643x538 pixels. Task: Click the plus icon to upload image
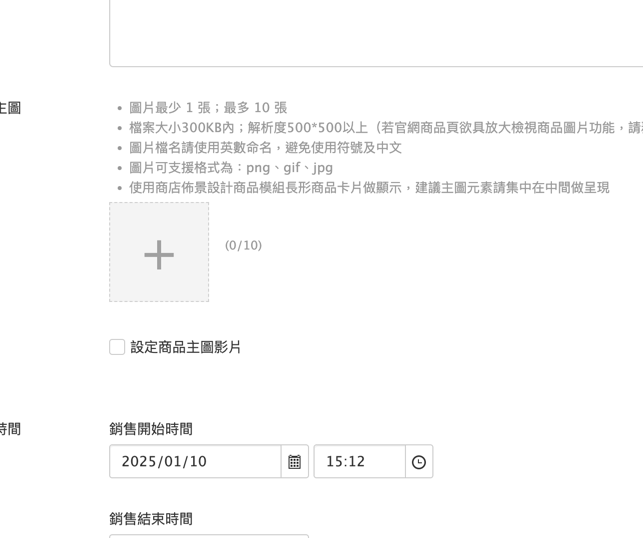click(159, 253)
